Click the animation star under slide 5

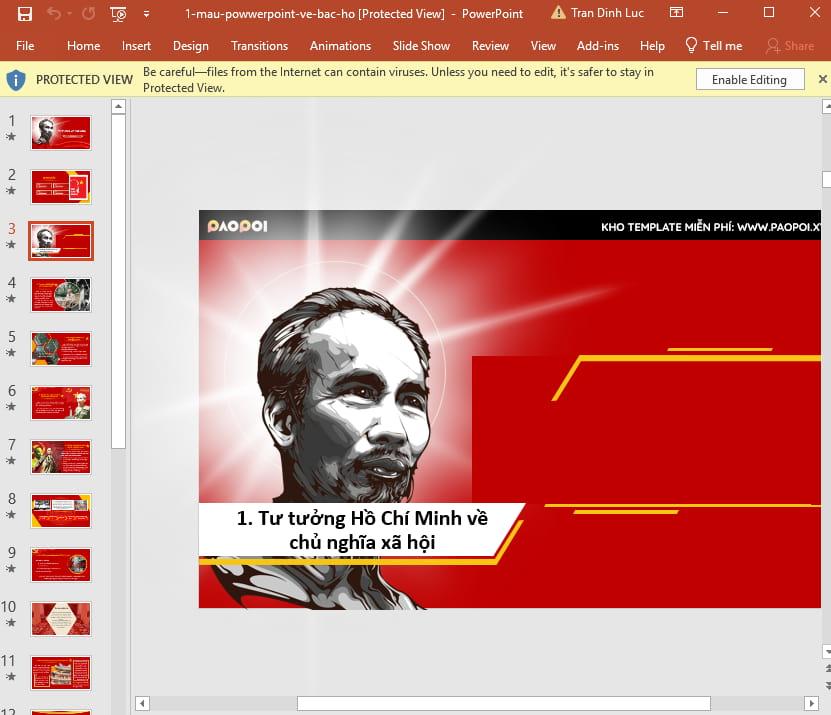11,353
